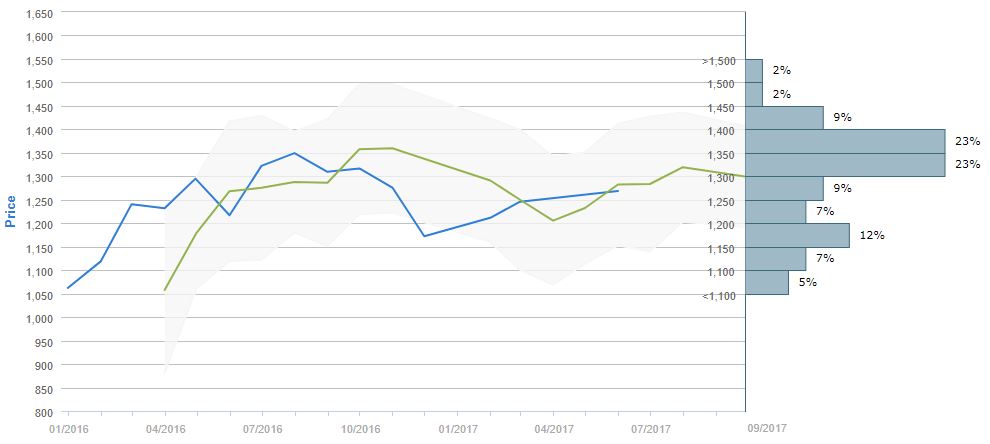This screenshot has width=990, height=444.
Task: Select the 7% bar between 1,250 and 1,200
Action: click(x=775, y=212)
